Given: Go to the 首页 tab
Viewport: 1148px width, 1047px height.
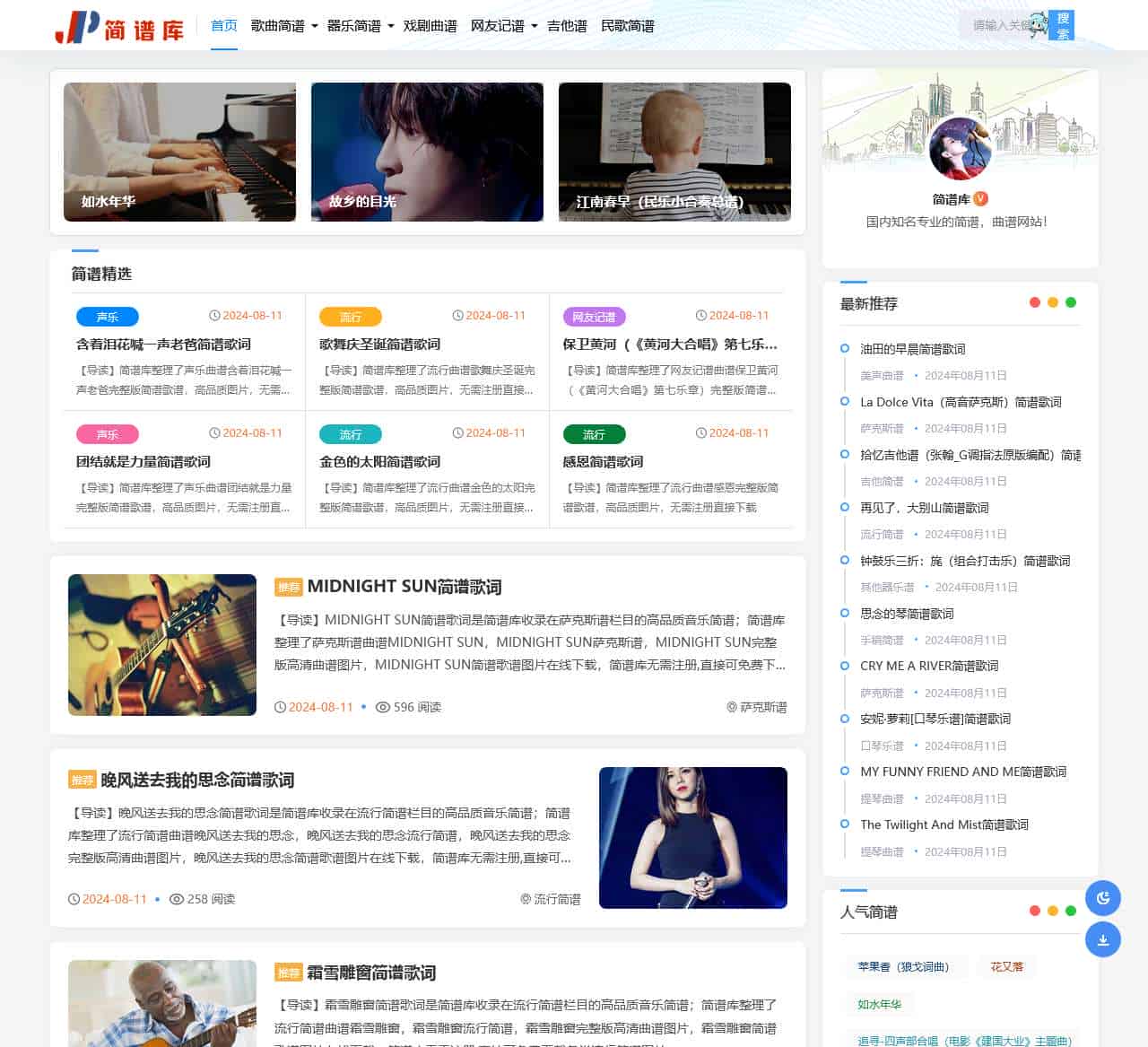Looking at the screenshot, I should [224, 26].
